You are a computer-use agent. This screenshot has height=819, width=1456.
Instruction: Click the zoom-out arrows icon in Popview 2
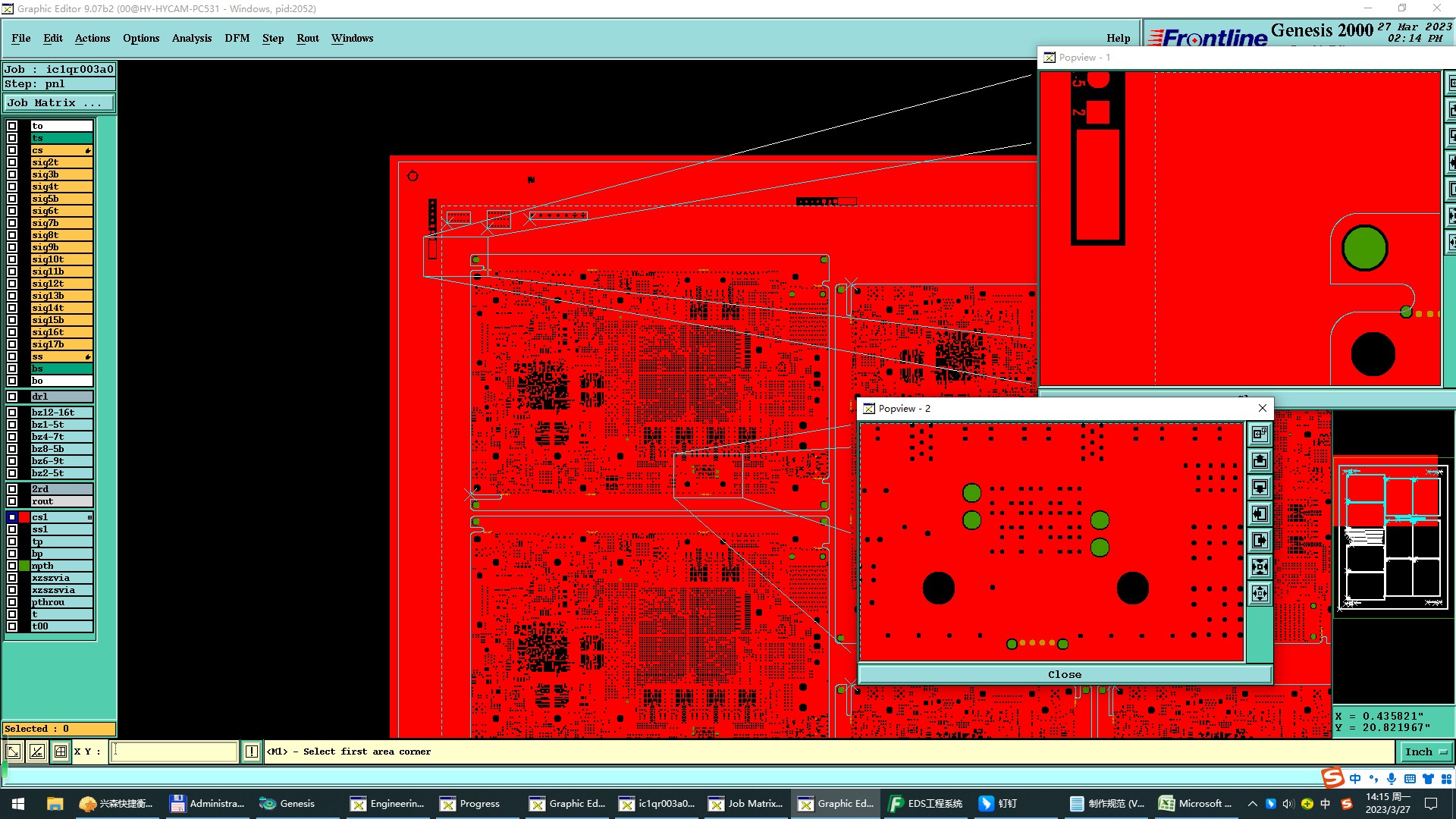click(x=1260, y=593)
